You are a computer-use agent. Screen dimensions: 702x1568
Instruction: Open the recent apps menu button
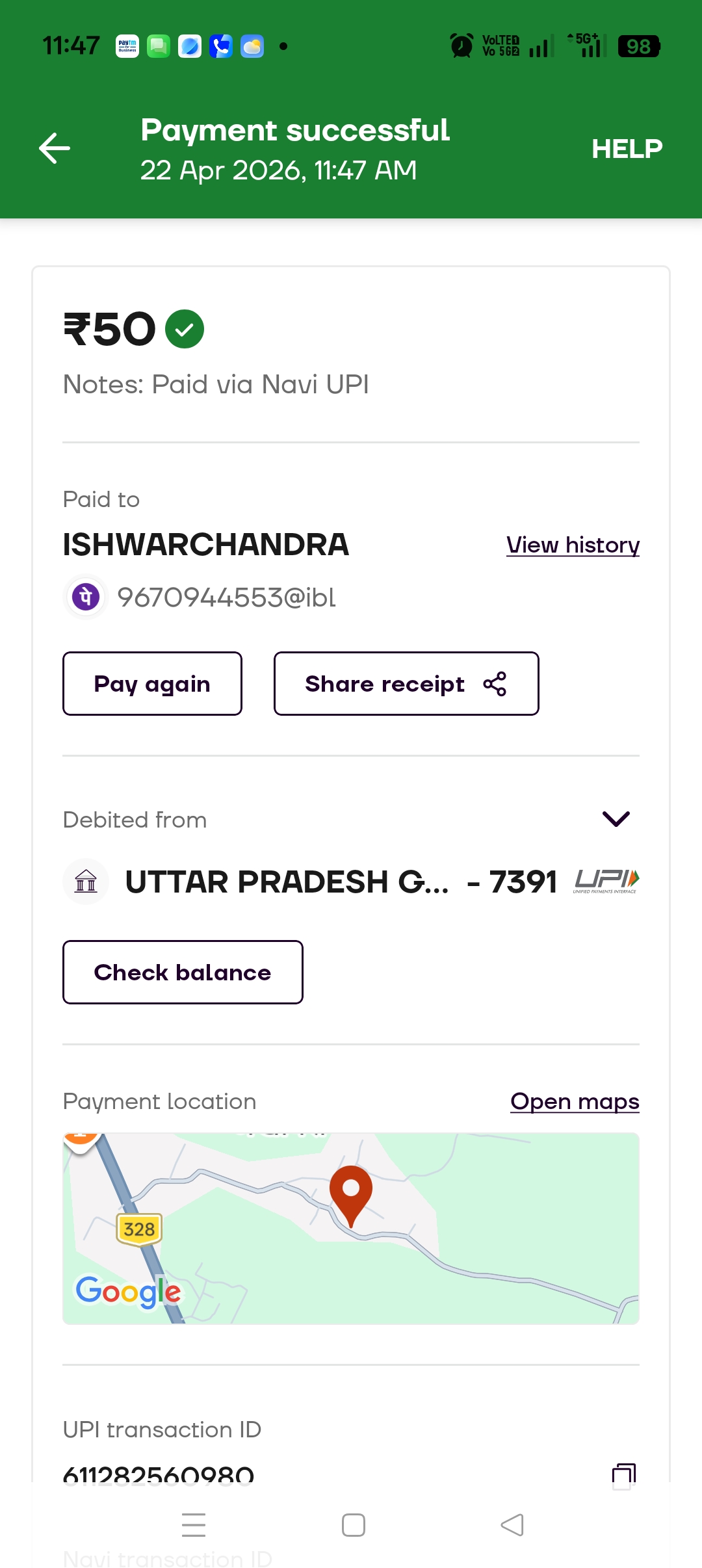[x=194, y=1525]
